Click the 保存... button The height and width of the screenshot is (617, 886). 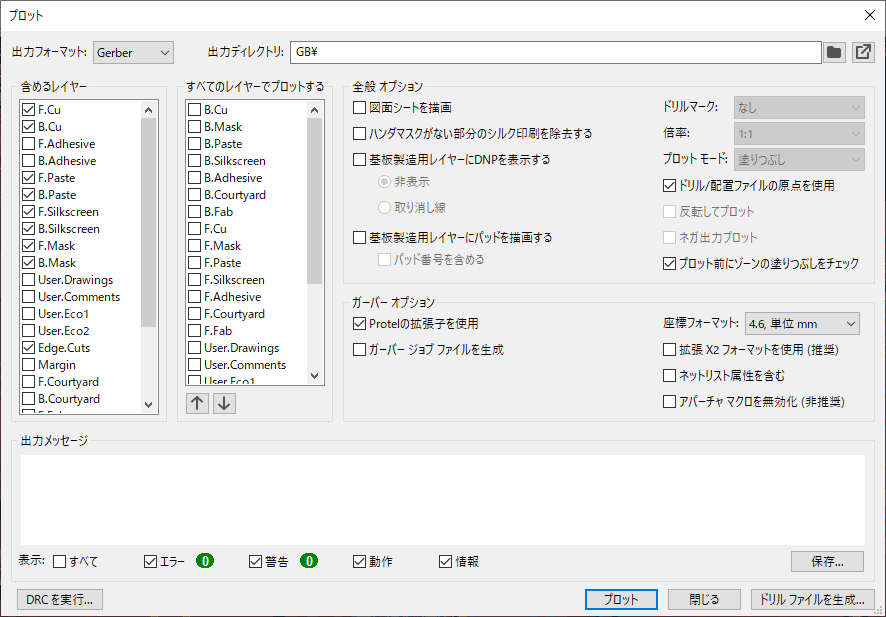[x=827, y=562]
